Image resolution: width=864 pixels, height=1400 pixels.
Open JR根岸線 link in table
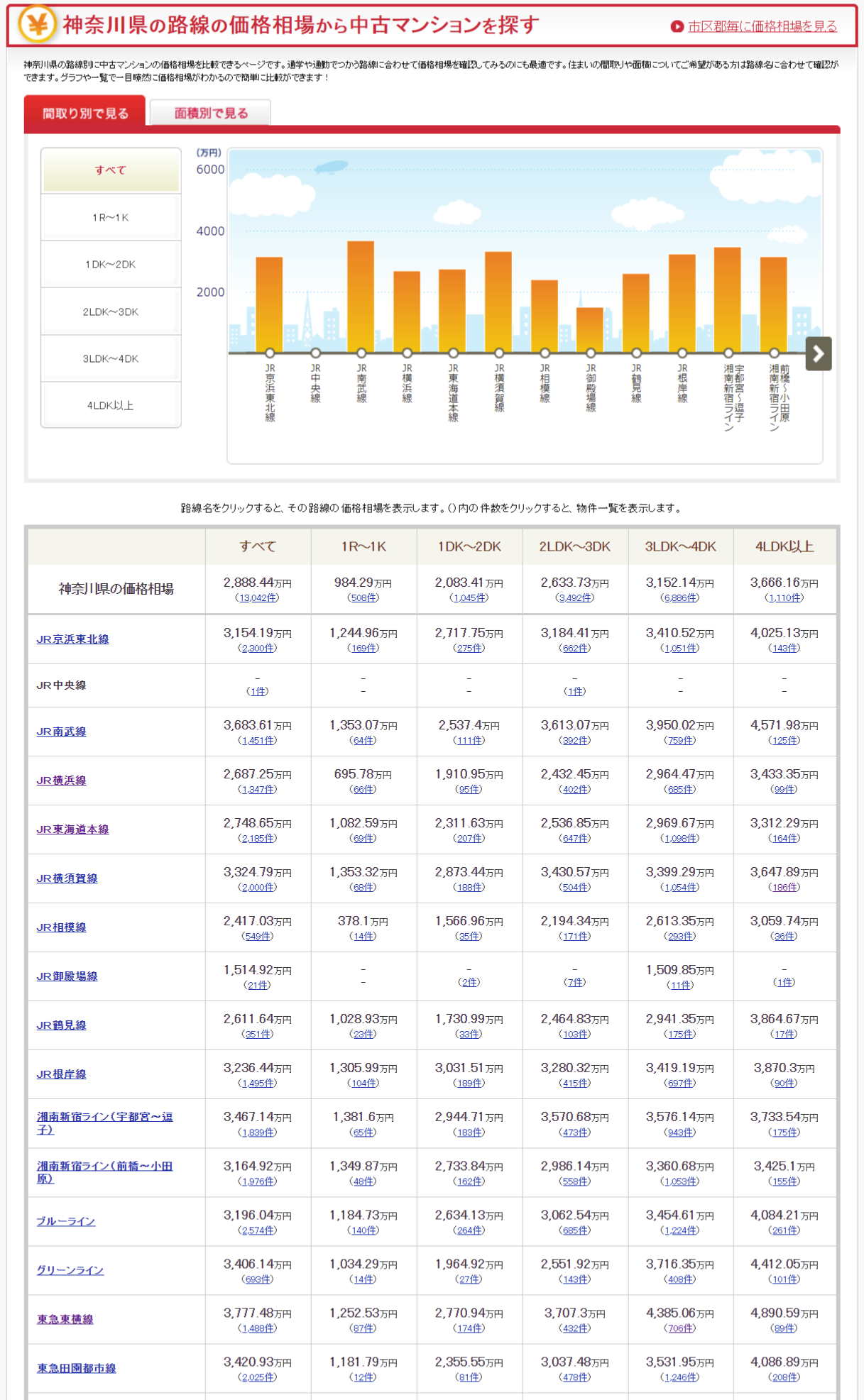62,1074
